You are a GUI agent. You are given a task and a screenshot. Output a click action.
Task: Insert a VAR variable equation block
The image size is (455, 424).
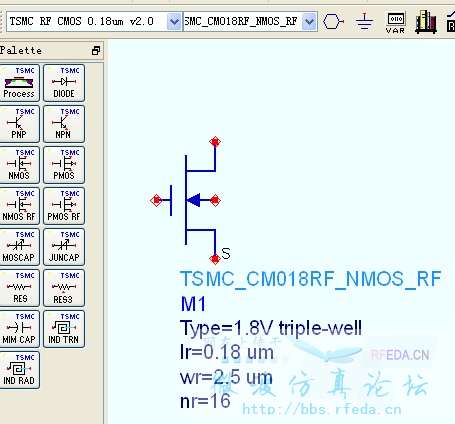pyautogui.click(x=395, y=22)
